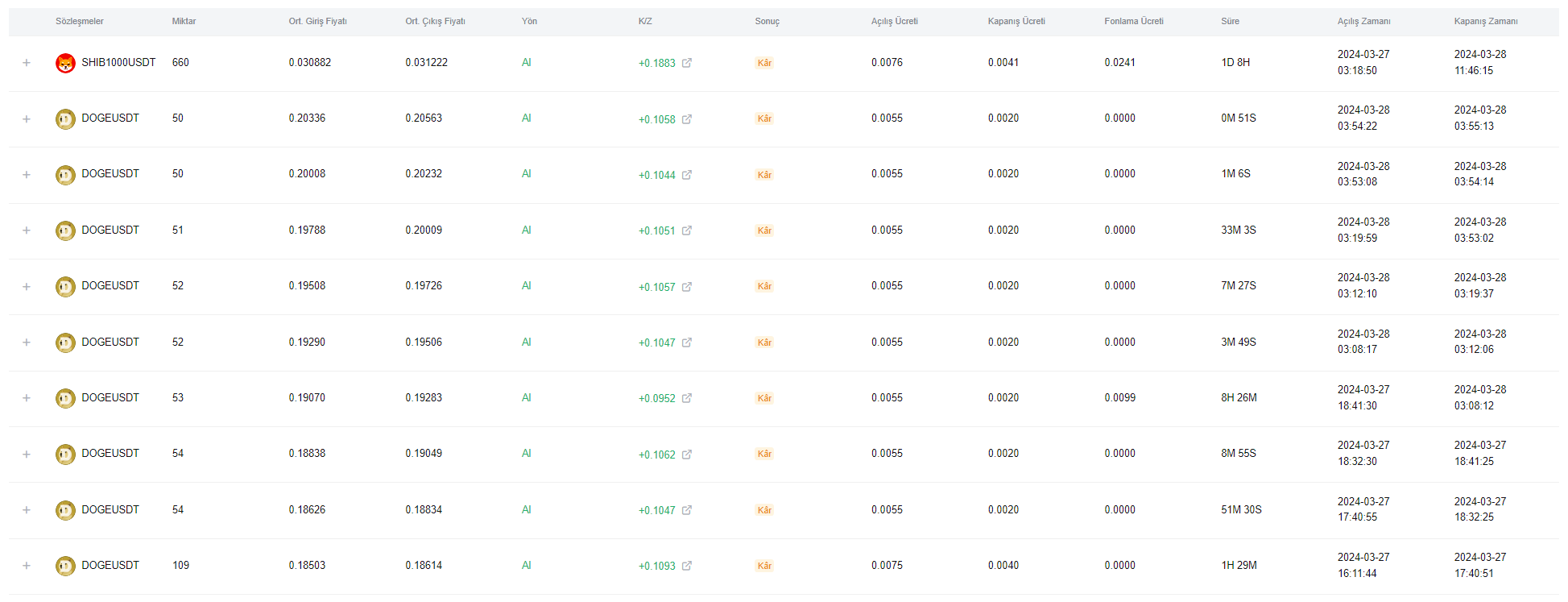Viewport: 1568px width, 602px height.
Task: Click the 'Kâr' badge in the 109 quantity row
Action: 764,566
